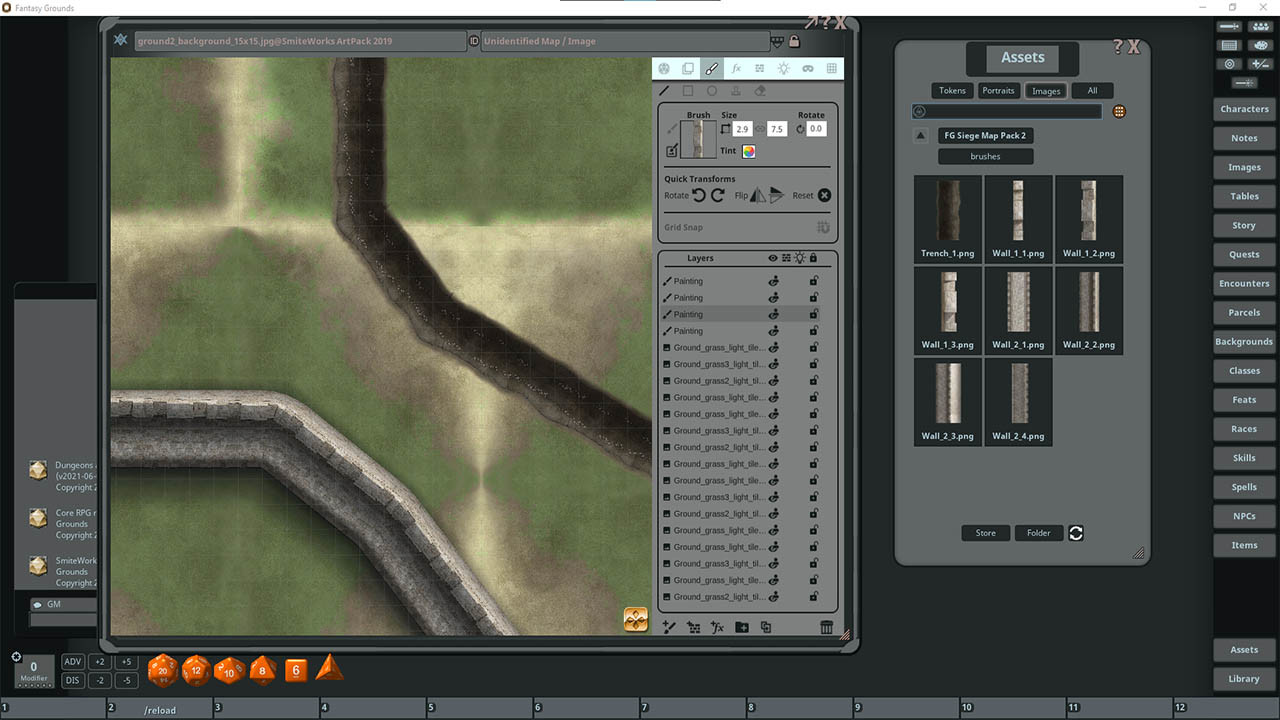1280x720 pixels.
Task: Click the delete layer trash icon
Action: 826,627
